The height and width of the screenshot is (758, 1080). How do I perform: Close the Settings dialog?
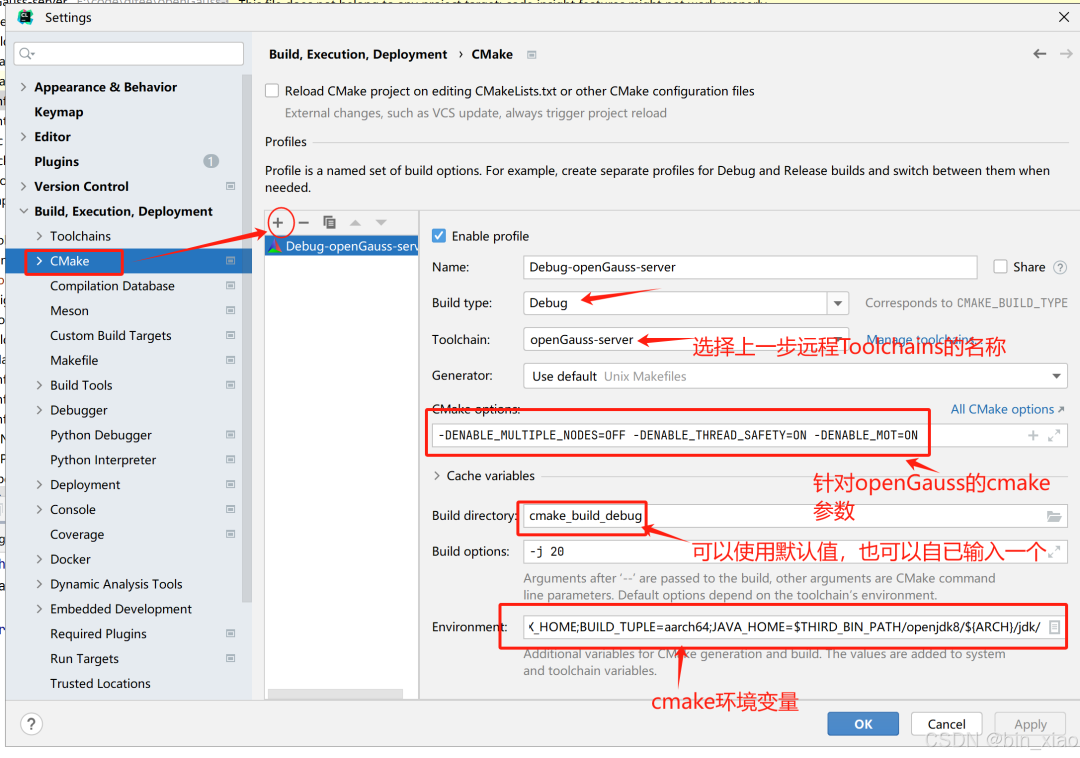pyautogui.click(x=1063, y=17)
